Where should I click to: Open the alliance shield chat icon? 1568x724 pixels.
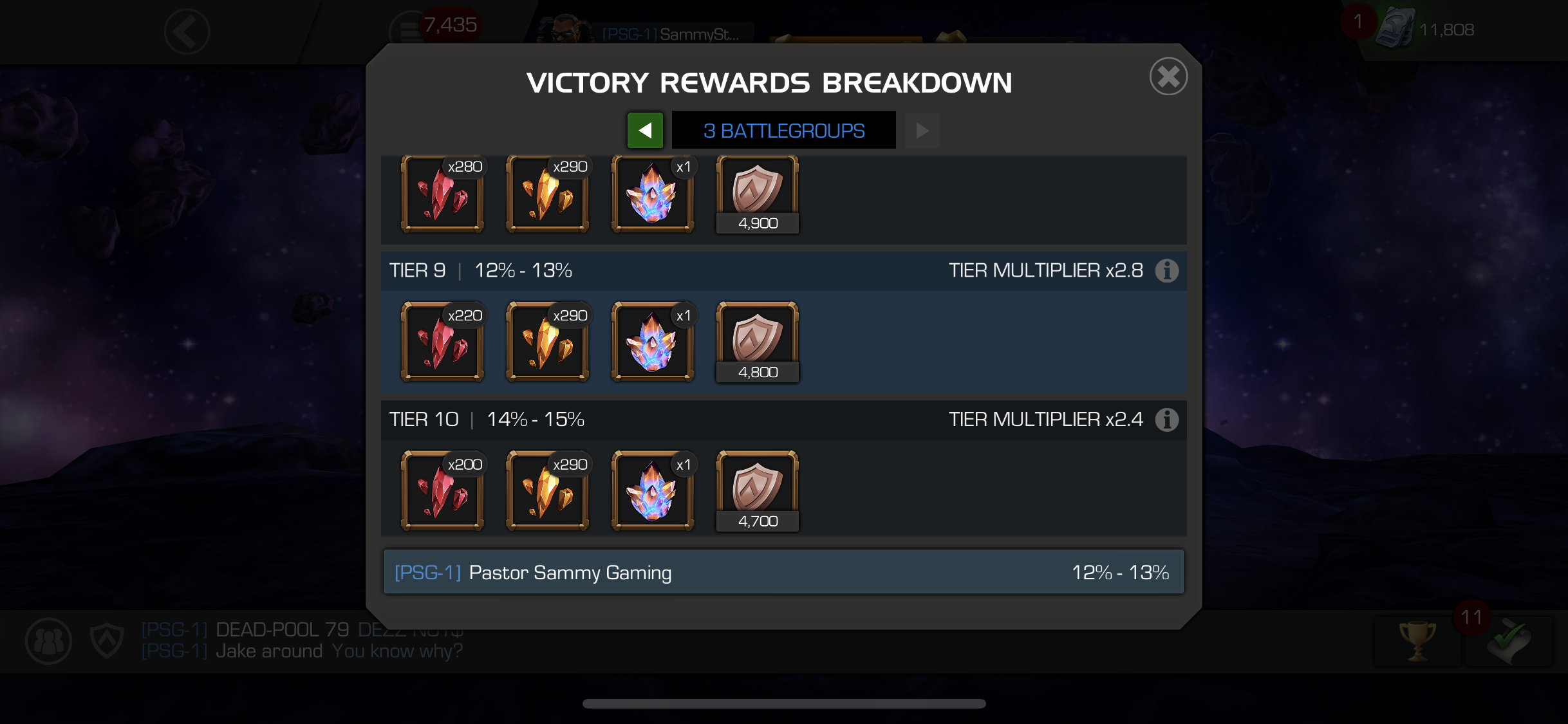pyautogui.click(x=107, y=641)
